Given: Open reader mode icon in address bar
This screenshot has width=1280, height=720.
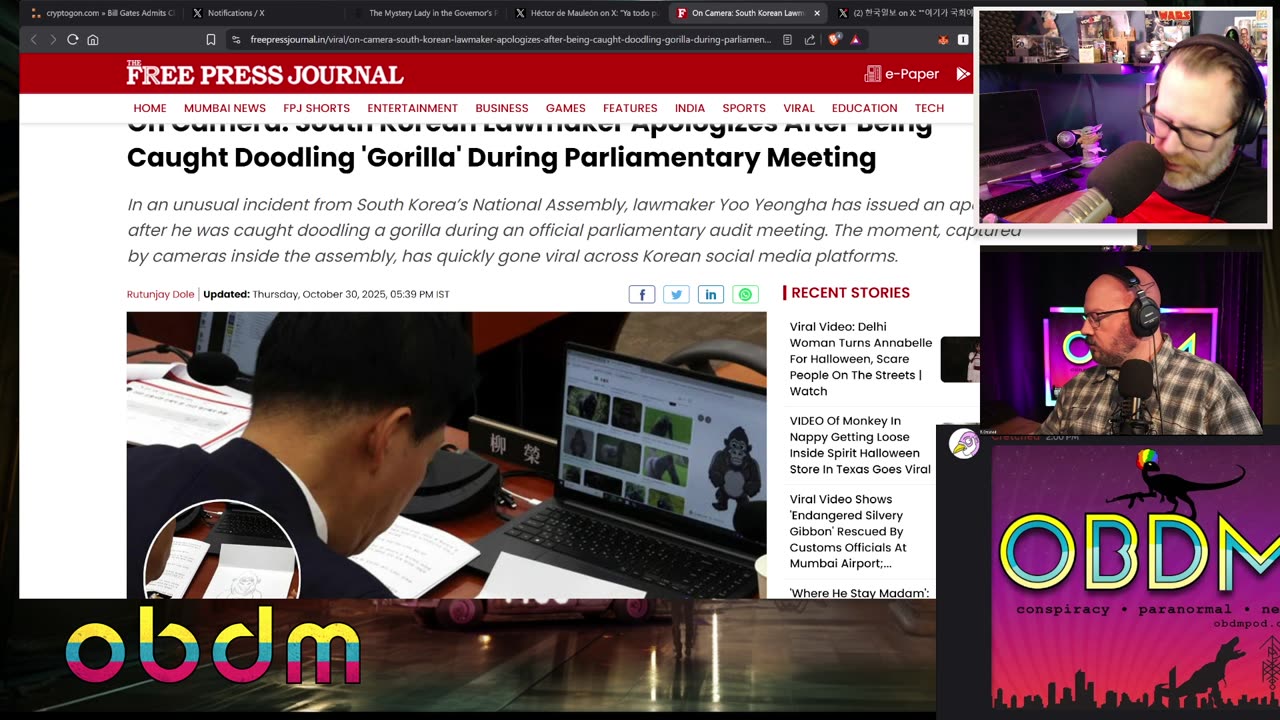Looking at the screenshot, I should point(787,40).
